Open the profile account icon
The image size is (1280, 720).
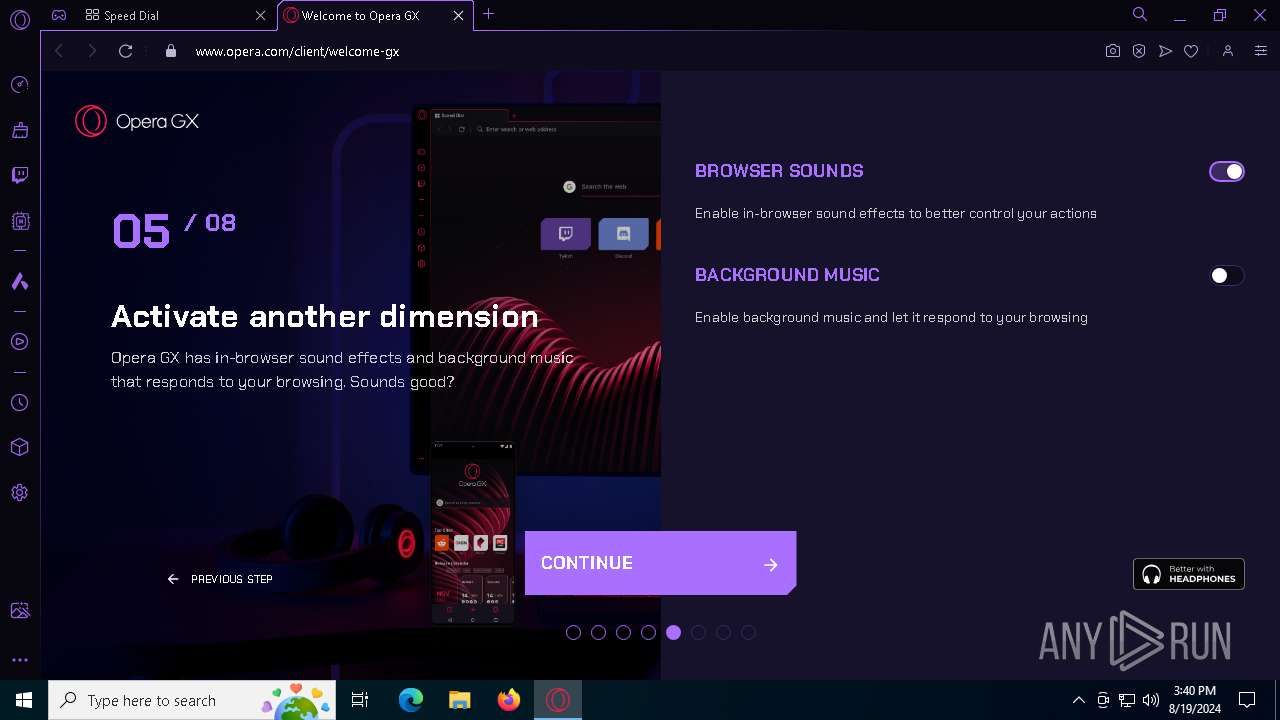tap(1228, 51)
